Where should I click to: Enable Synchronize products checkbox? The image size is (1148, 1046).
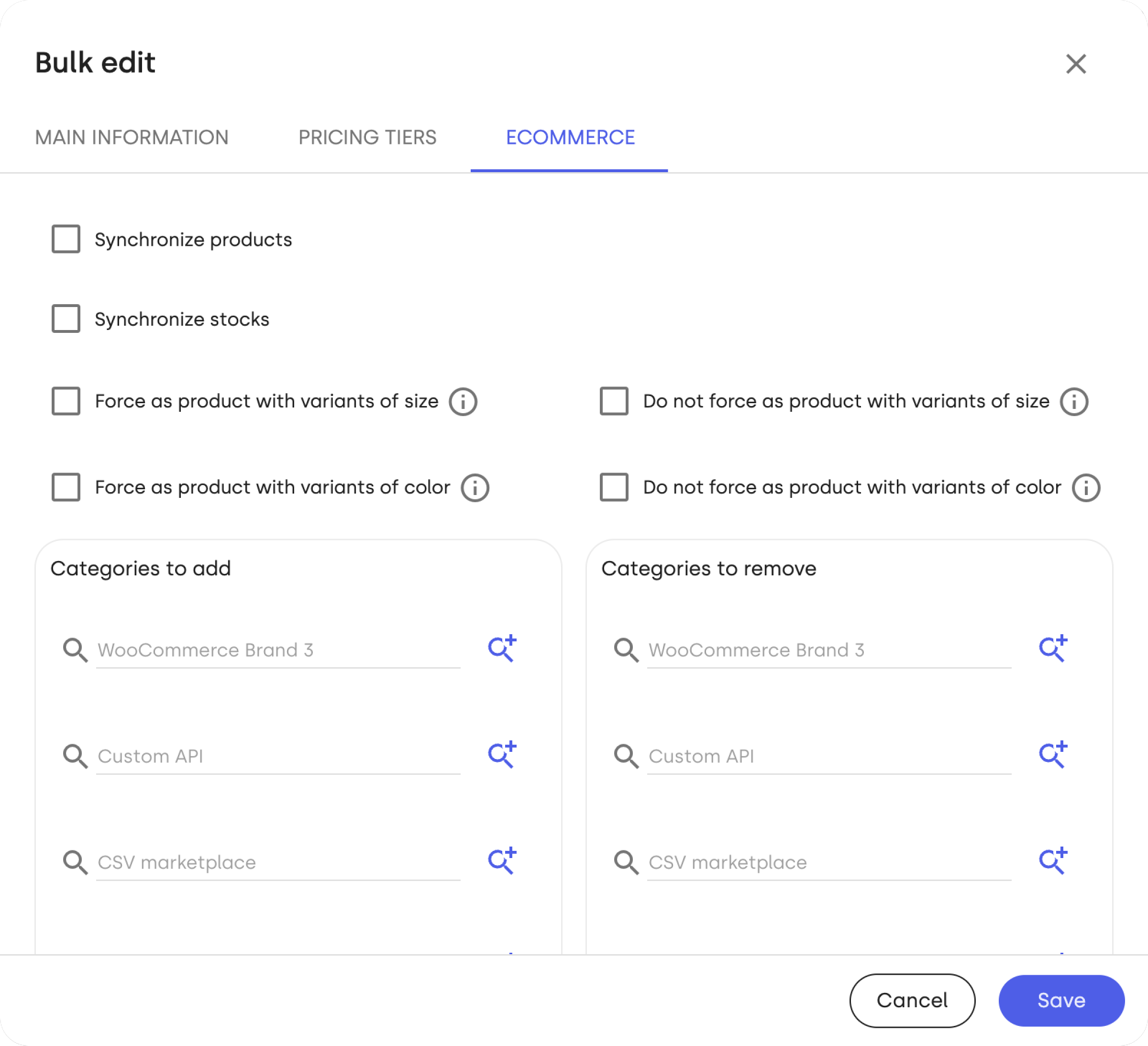[x=66, y=239]
